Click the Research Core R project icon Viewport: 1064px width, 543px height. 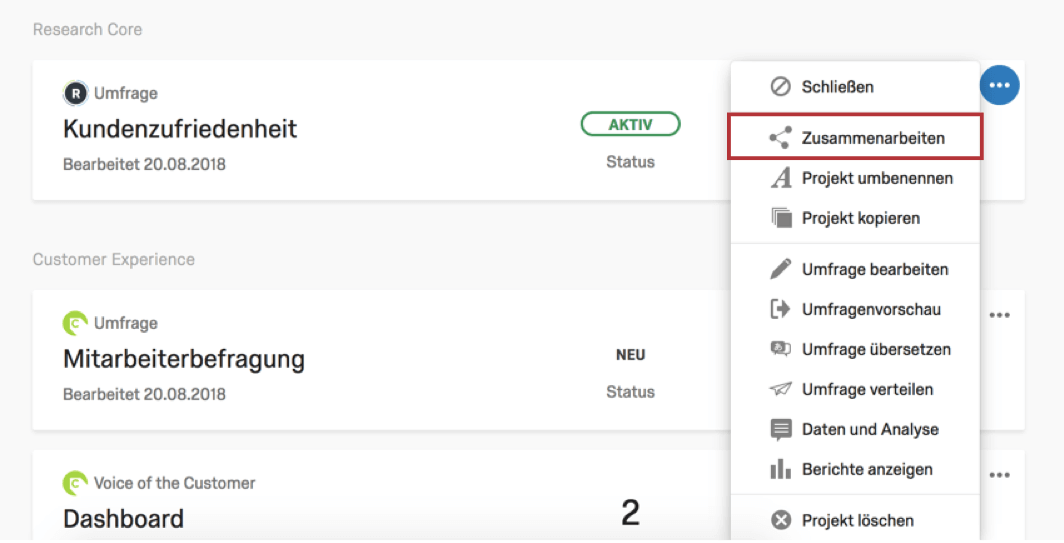[x=75, y=93]
